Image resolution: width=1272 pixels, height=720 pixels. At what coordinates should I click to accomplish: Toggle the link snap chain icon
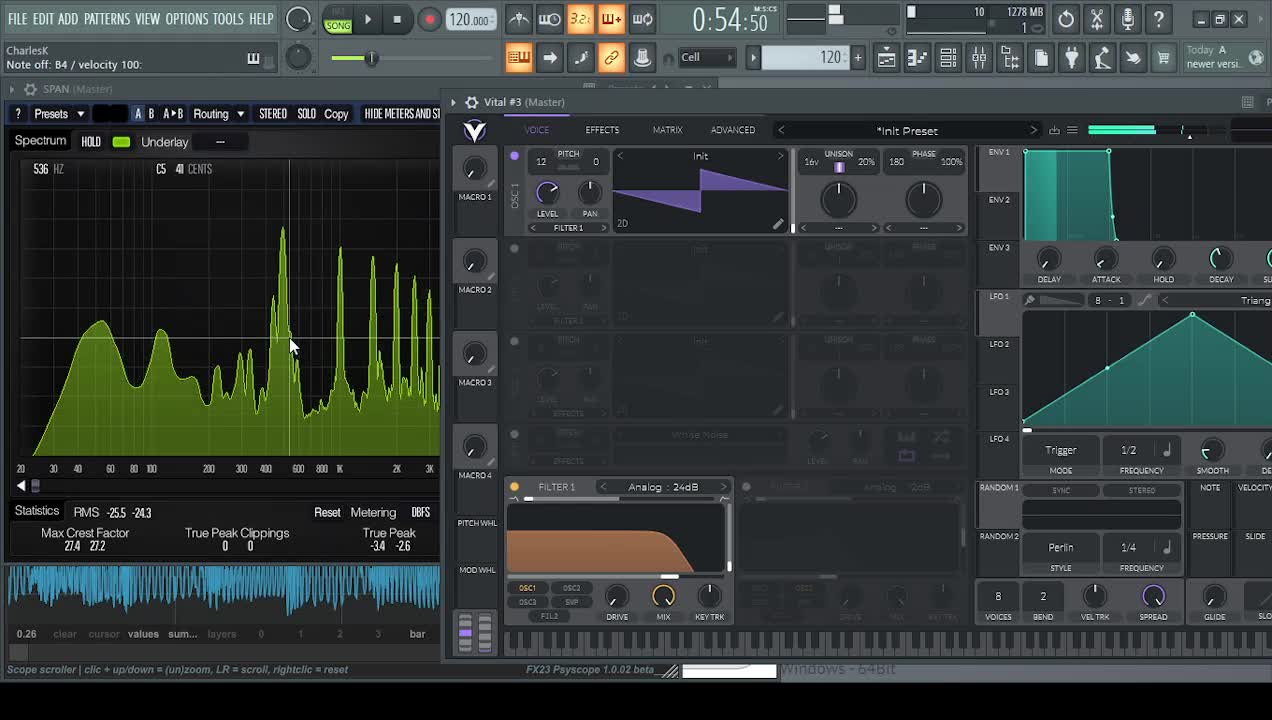(611, 58)
